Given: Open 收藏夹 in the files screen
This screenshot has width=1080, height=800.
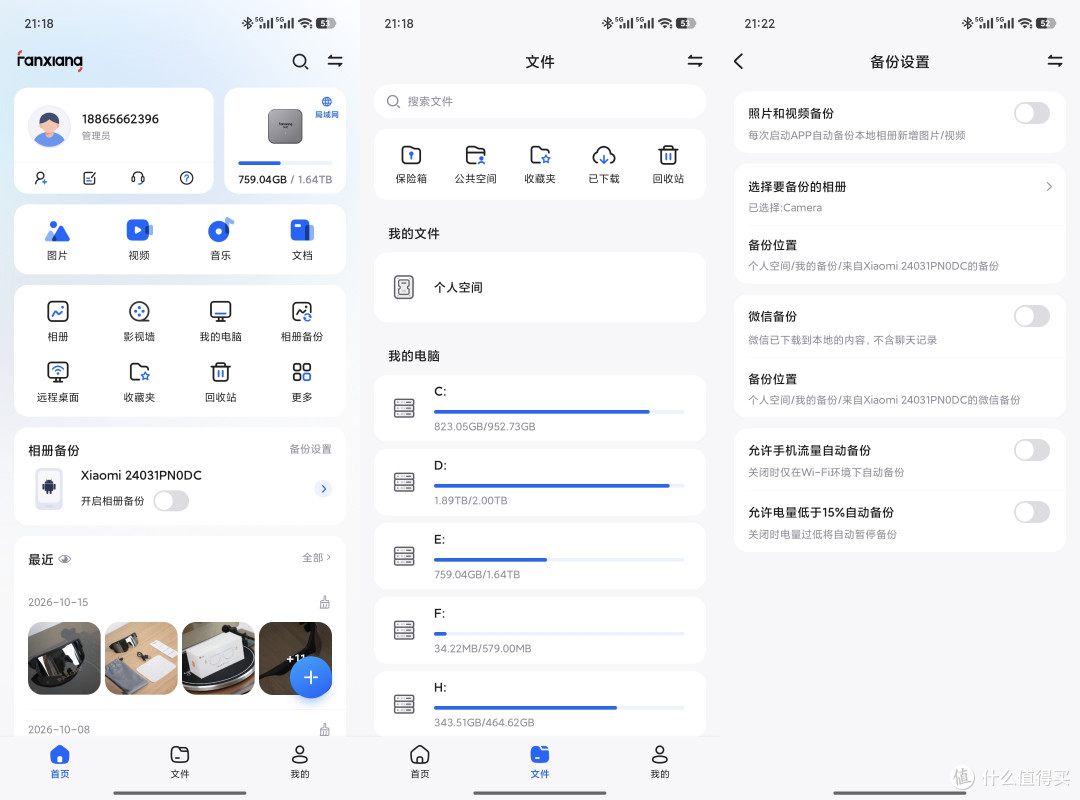Looking at the screenshot, I should pyautogui.click(x=540, y=164).
